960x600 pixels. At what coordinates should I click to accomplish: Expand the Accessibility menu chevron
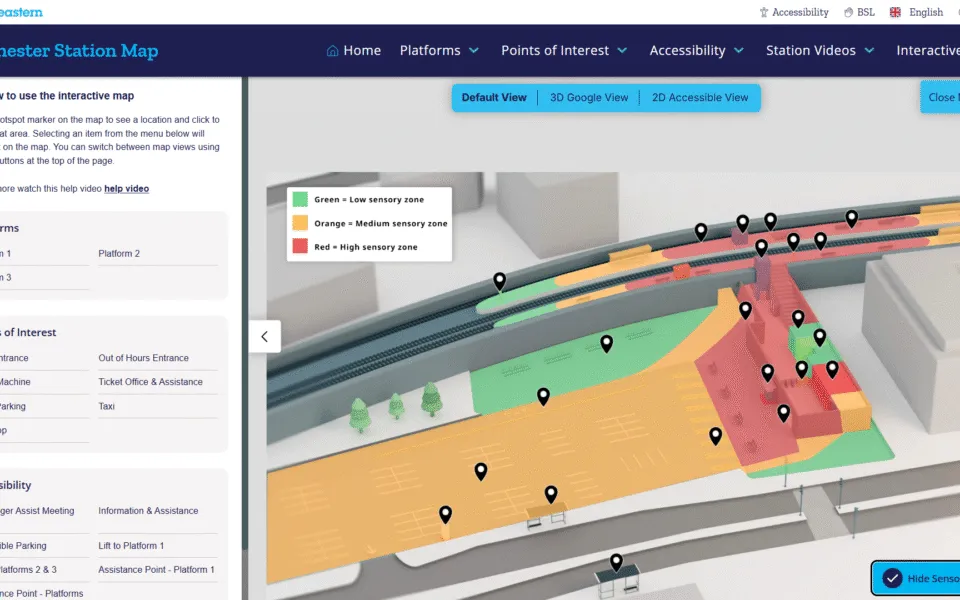[x=739, y=51]
